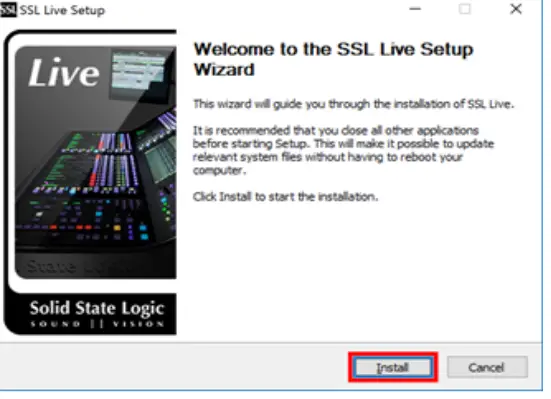The width and height of the screenshot is (551, 399).
Task: Select the 'Welcome to the SSL Live Setup Wizard' heading
Action: [333, 59]
